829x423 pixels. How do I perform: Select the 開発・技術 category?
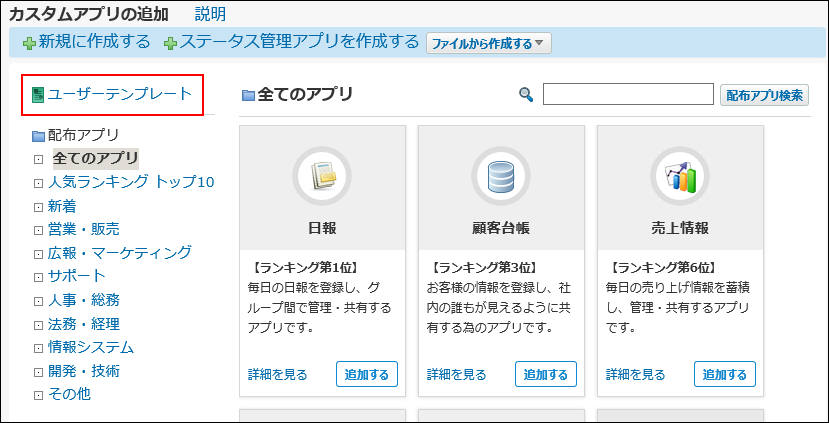tap(84, 371)
